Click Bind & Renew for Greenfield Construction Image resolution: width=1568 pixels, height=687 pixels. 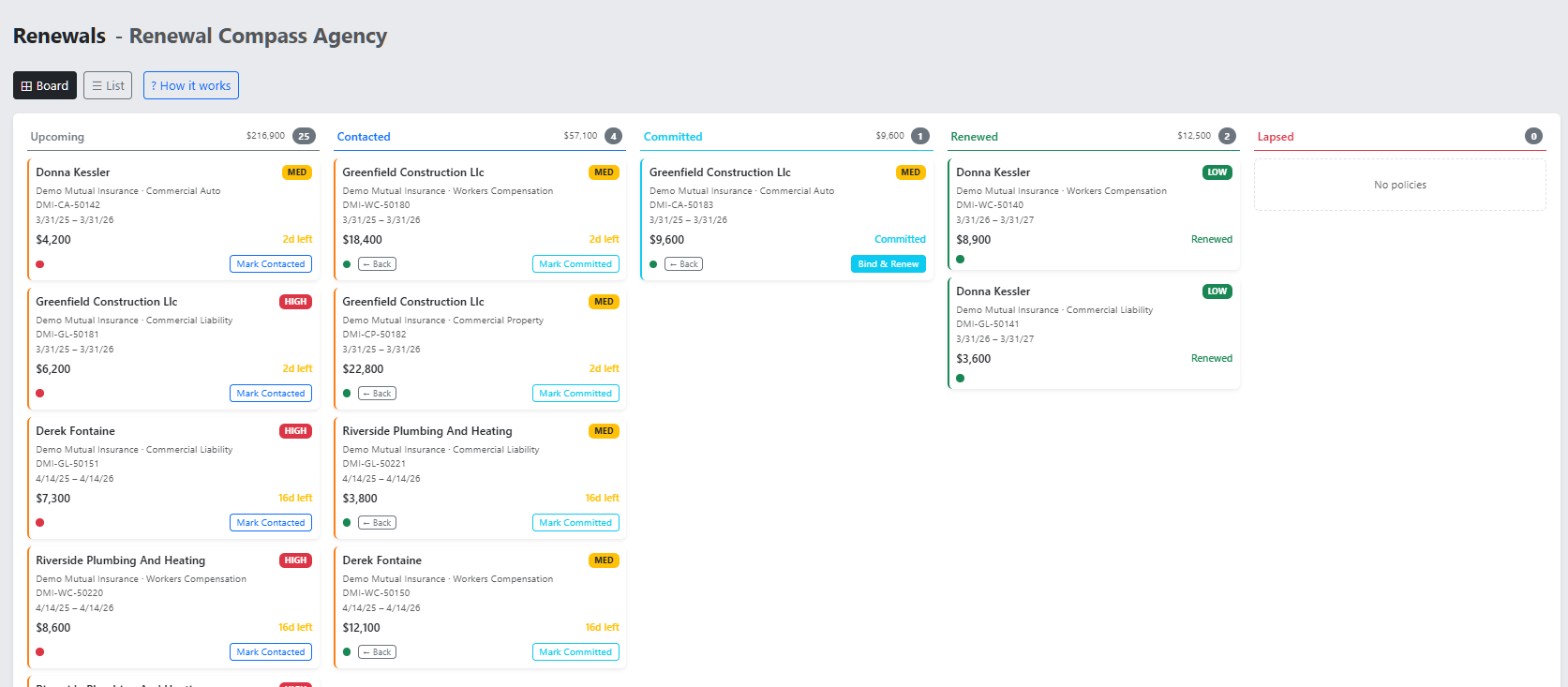pyautogui.click(x=888, y=264)
